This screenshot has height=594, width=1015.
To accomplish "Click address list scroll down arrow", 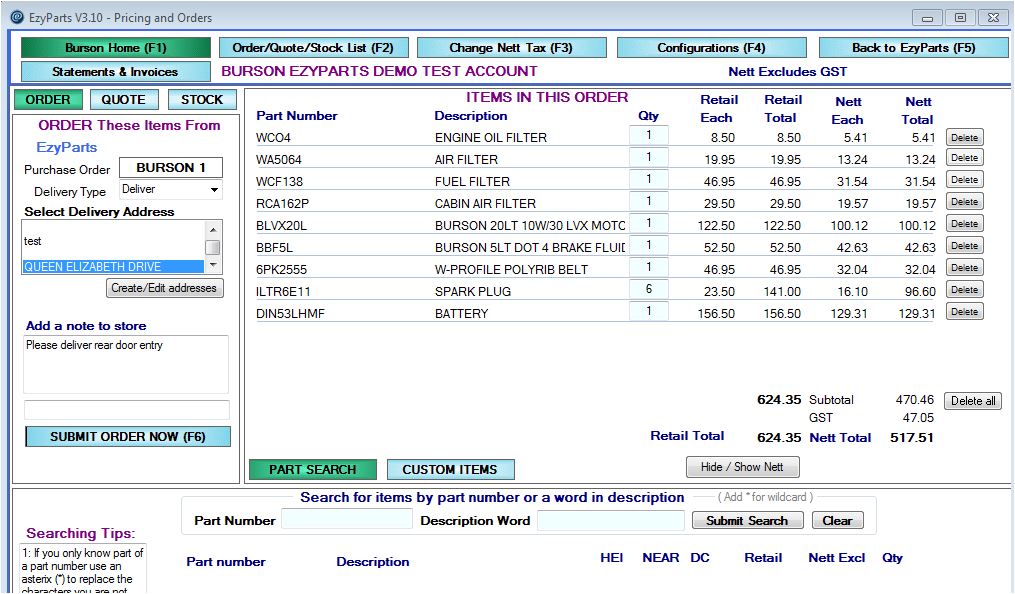I will click(x=213, y=265).
